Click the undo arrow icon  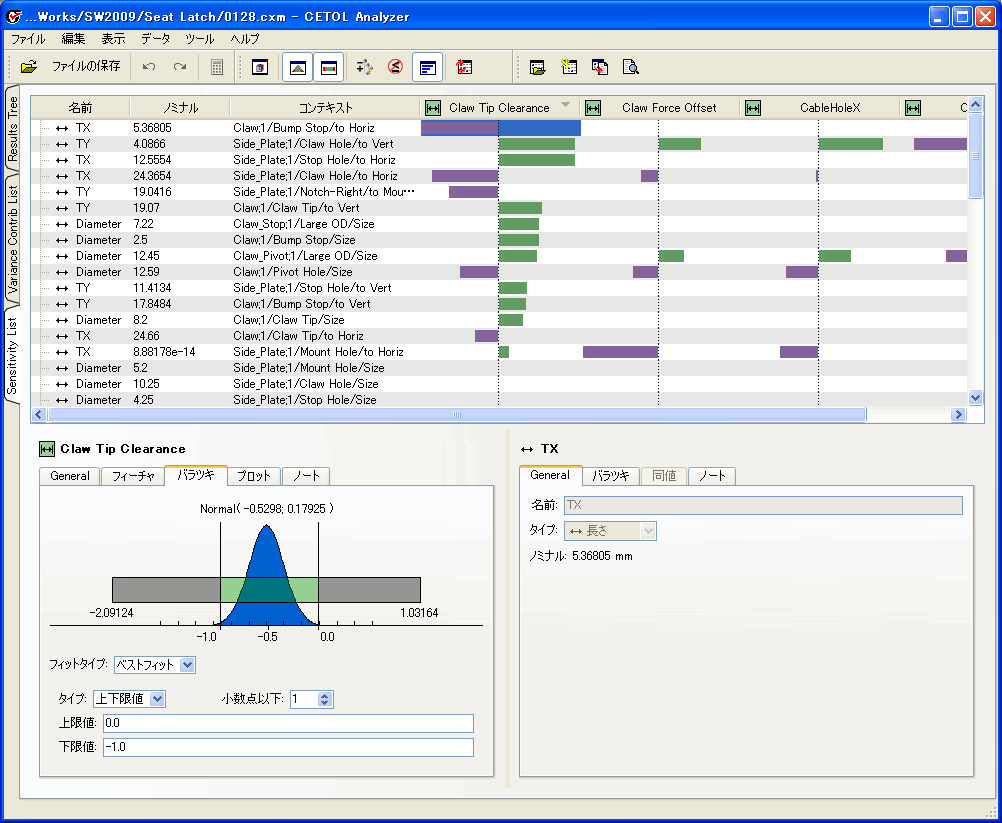149,66
